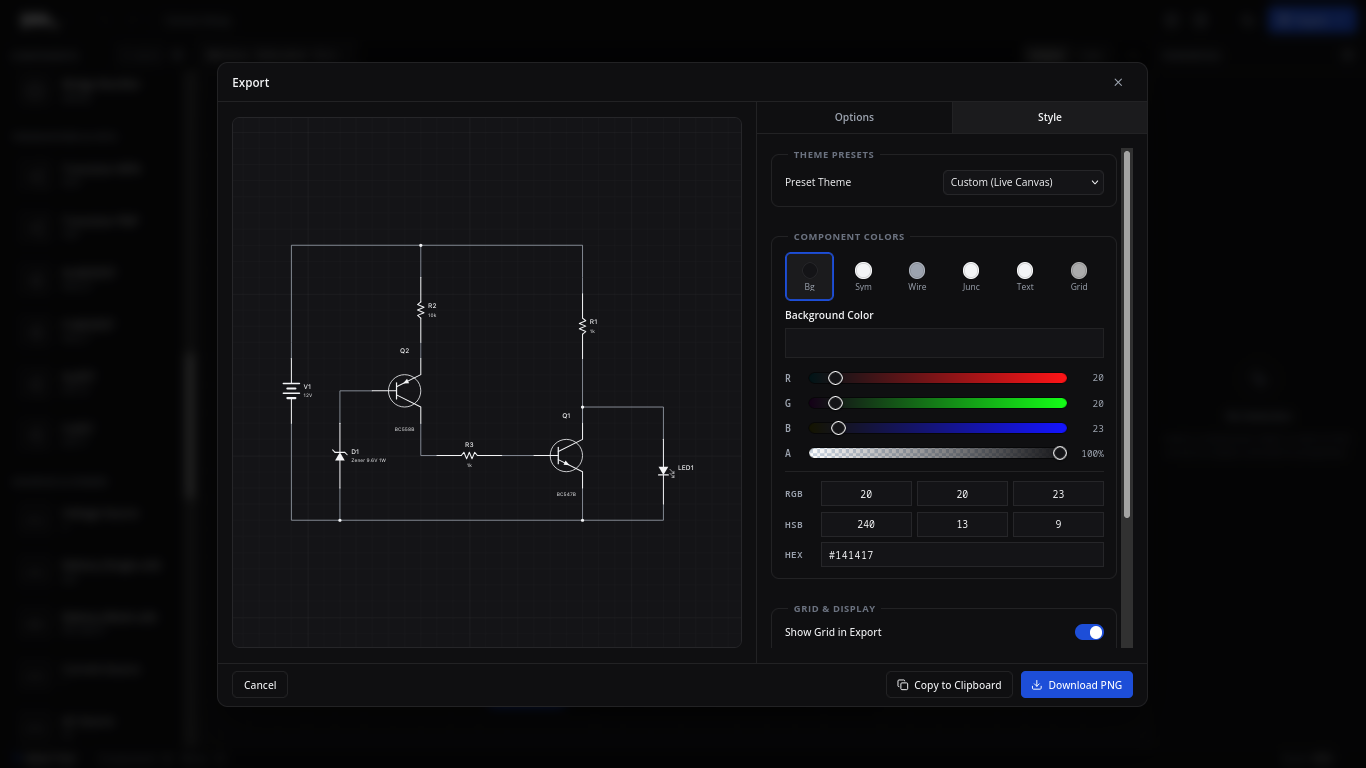Click the download icon in Download PNG
This screenshot has height=768, width=1366.
coord(1037,685)
